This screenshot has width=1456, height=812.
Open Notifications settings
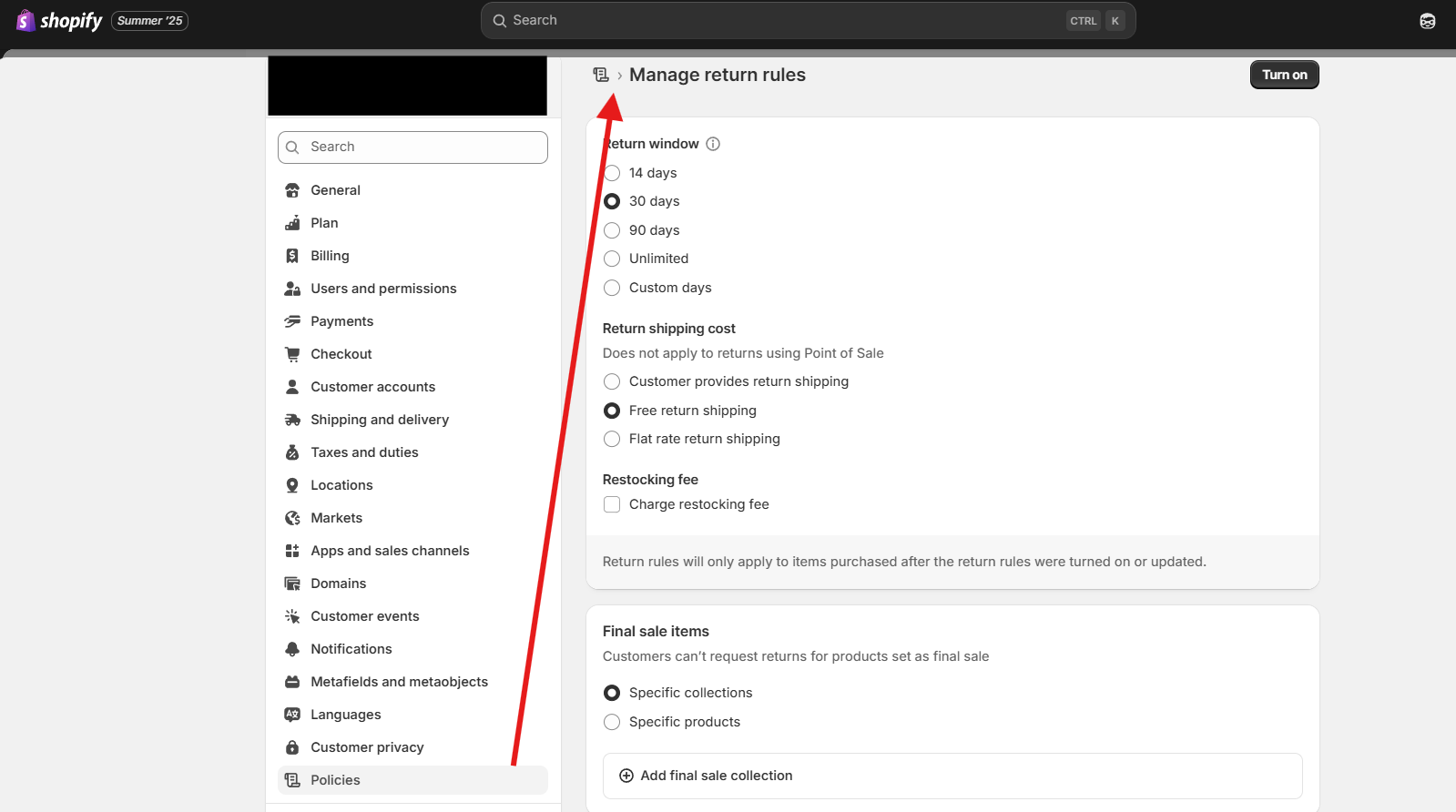pos(412,649)
